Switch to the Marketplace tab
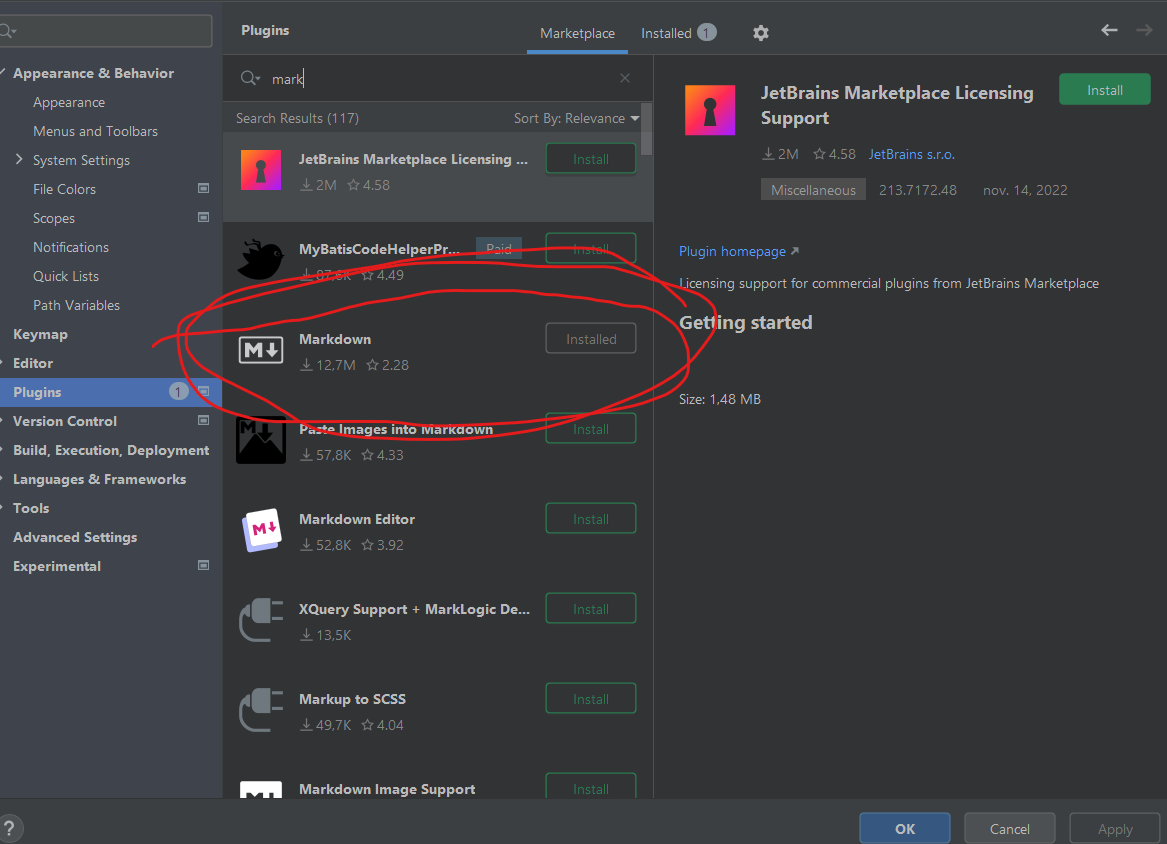The image size is (1167, 844). (x=577, y=33)
